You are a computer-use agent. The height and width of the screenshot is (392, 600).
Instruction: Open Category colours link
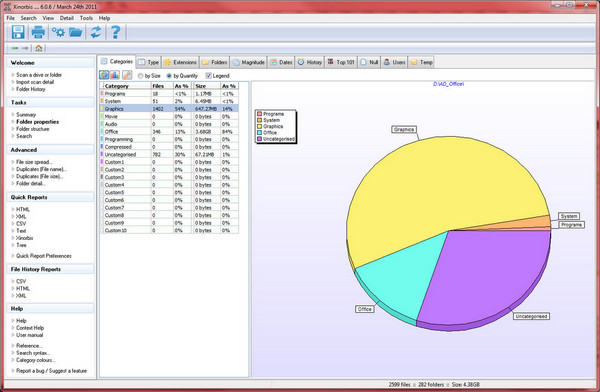point(36,360)
